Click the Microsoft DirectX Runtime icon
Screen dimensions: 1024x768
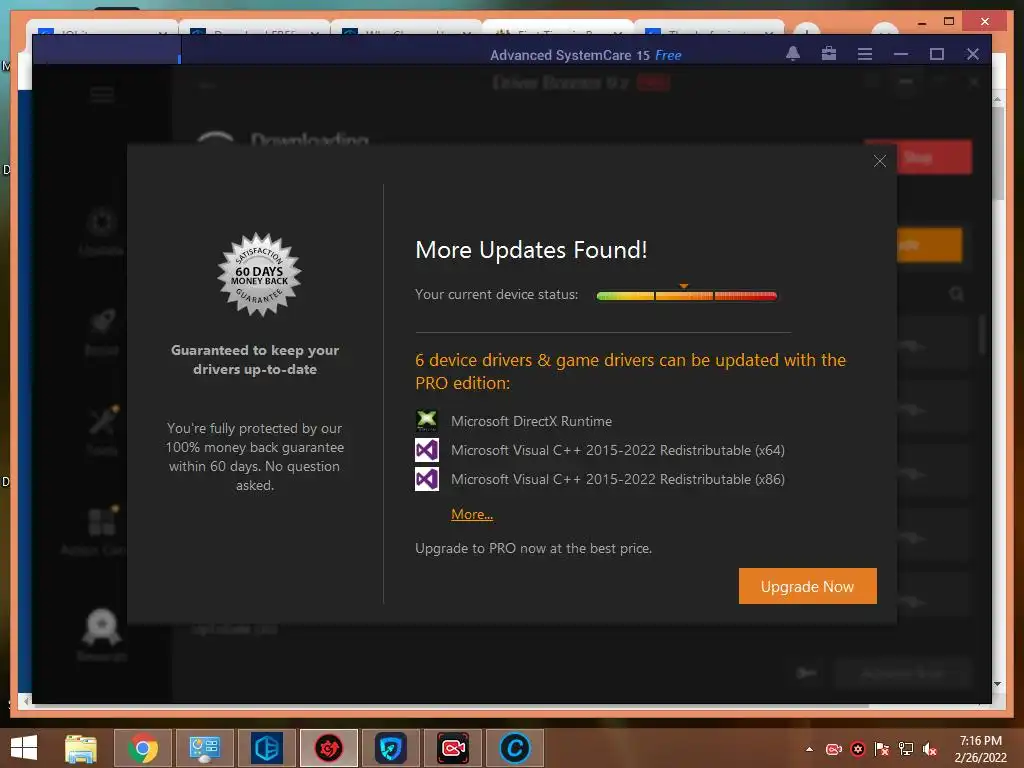[427, 421]
